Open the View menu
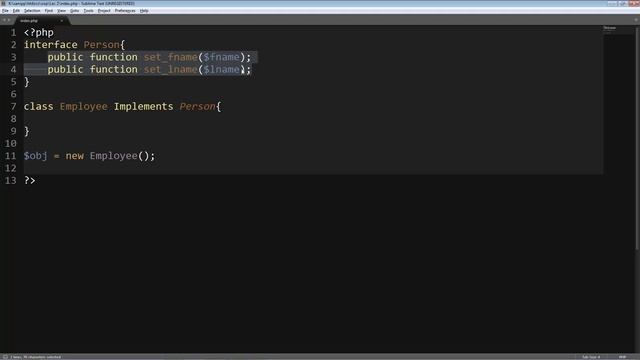 point(61,11)
